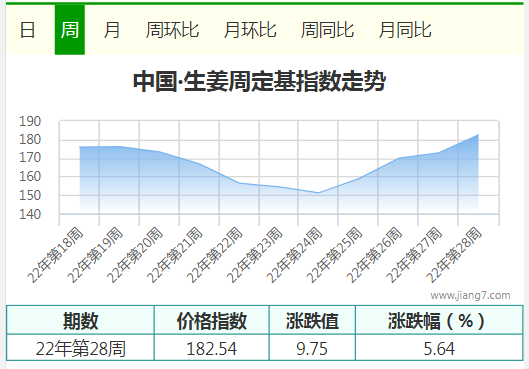Open the 月 monthly tab

[112, 30]
